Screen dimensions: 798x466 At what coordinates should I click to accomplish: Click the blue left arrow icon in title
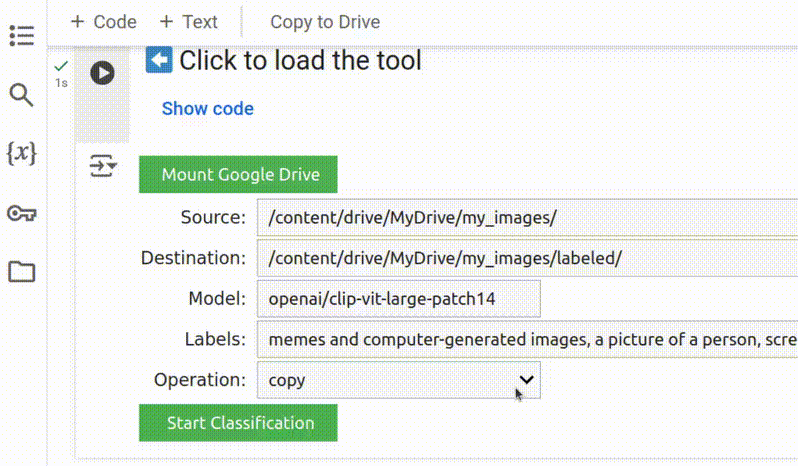pos(159,60)
